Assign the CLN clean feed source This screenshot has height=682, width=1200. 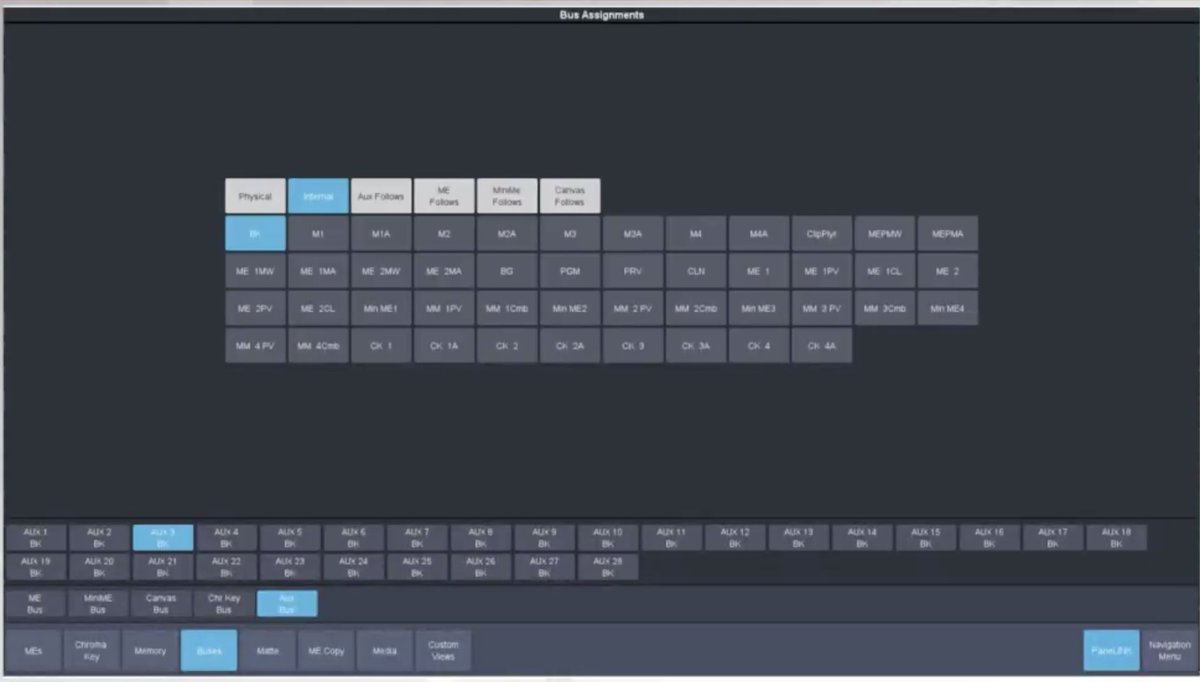click(x=695, y=270)
